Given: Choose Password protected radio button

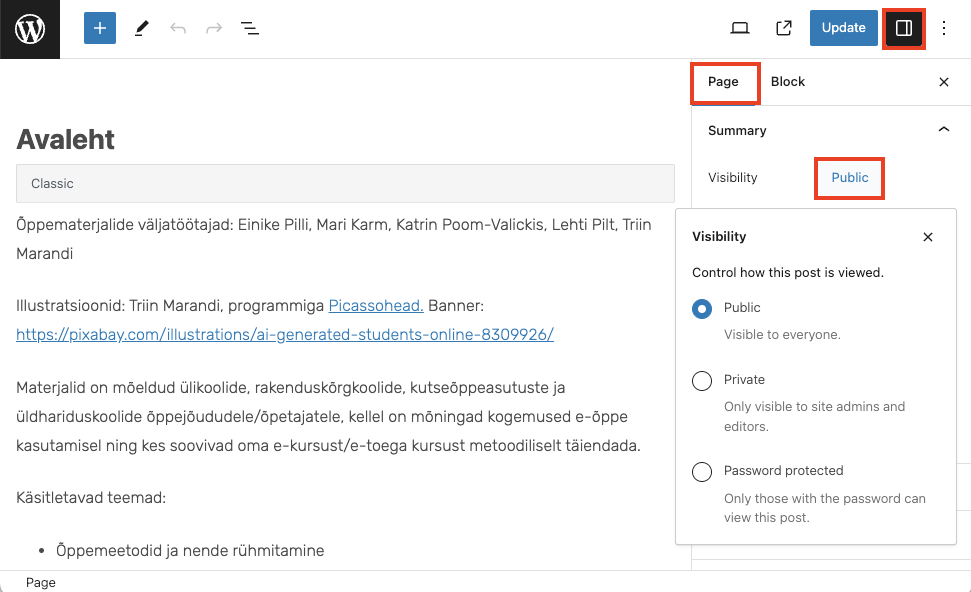Looking at the screenshot, I should point(702,471).
